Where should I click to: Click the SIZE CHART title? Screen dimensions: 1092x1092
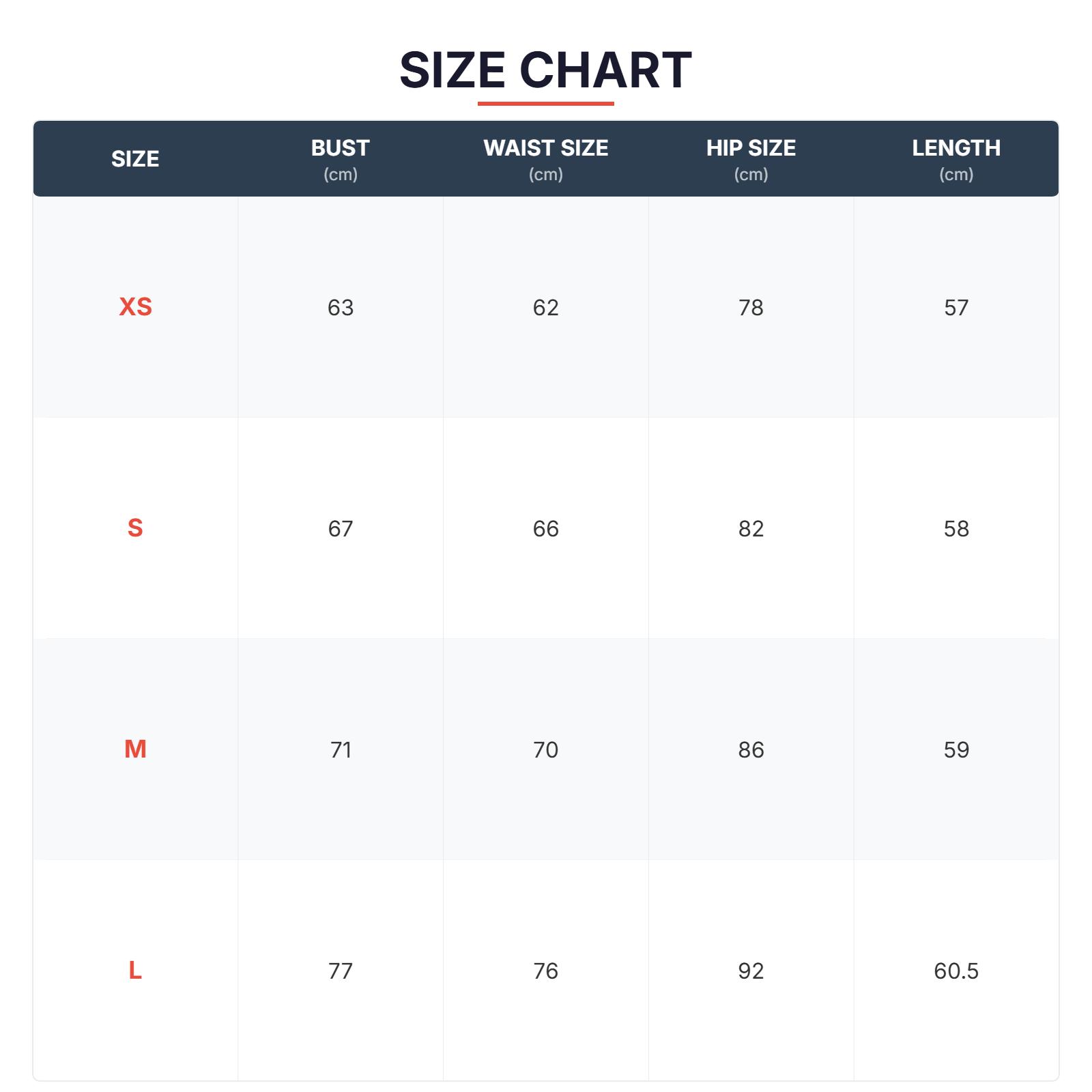point(545,70)
